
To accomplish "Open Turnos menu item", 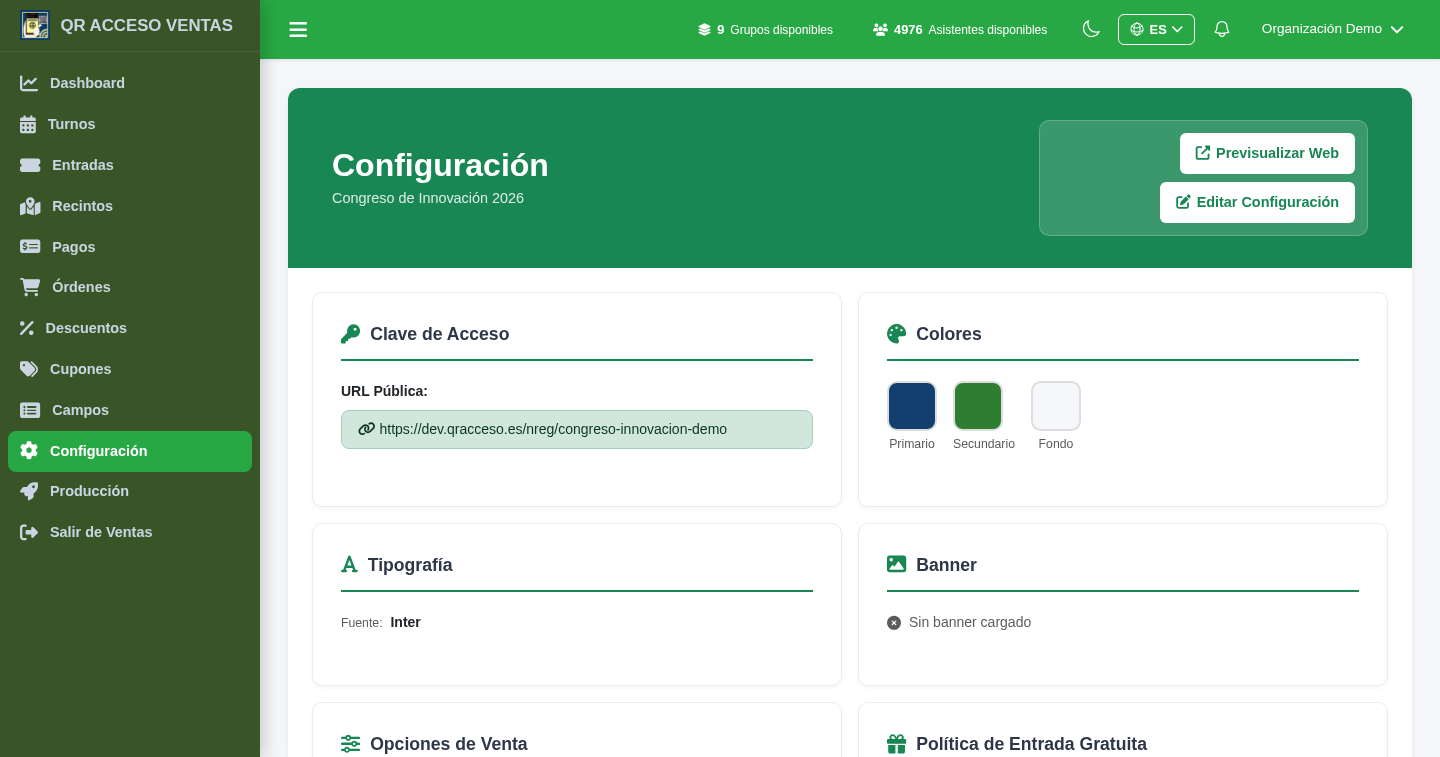I will [130, 124].
